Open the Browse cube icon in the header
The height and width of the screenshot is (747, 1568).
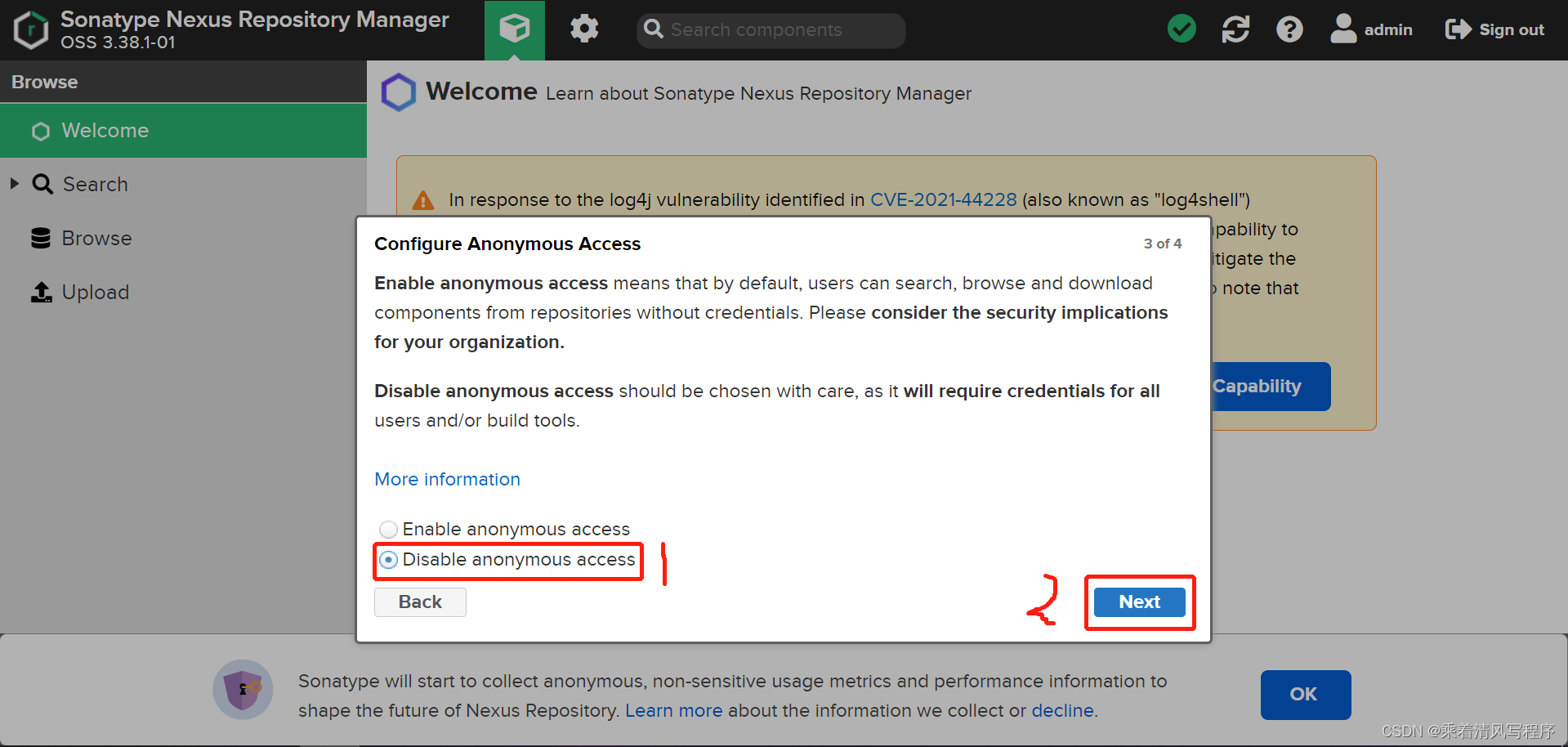point(514,30)
